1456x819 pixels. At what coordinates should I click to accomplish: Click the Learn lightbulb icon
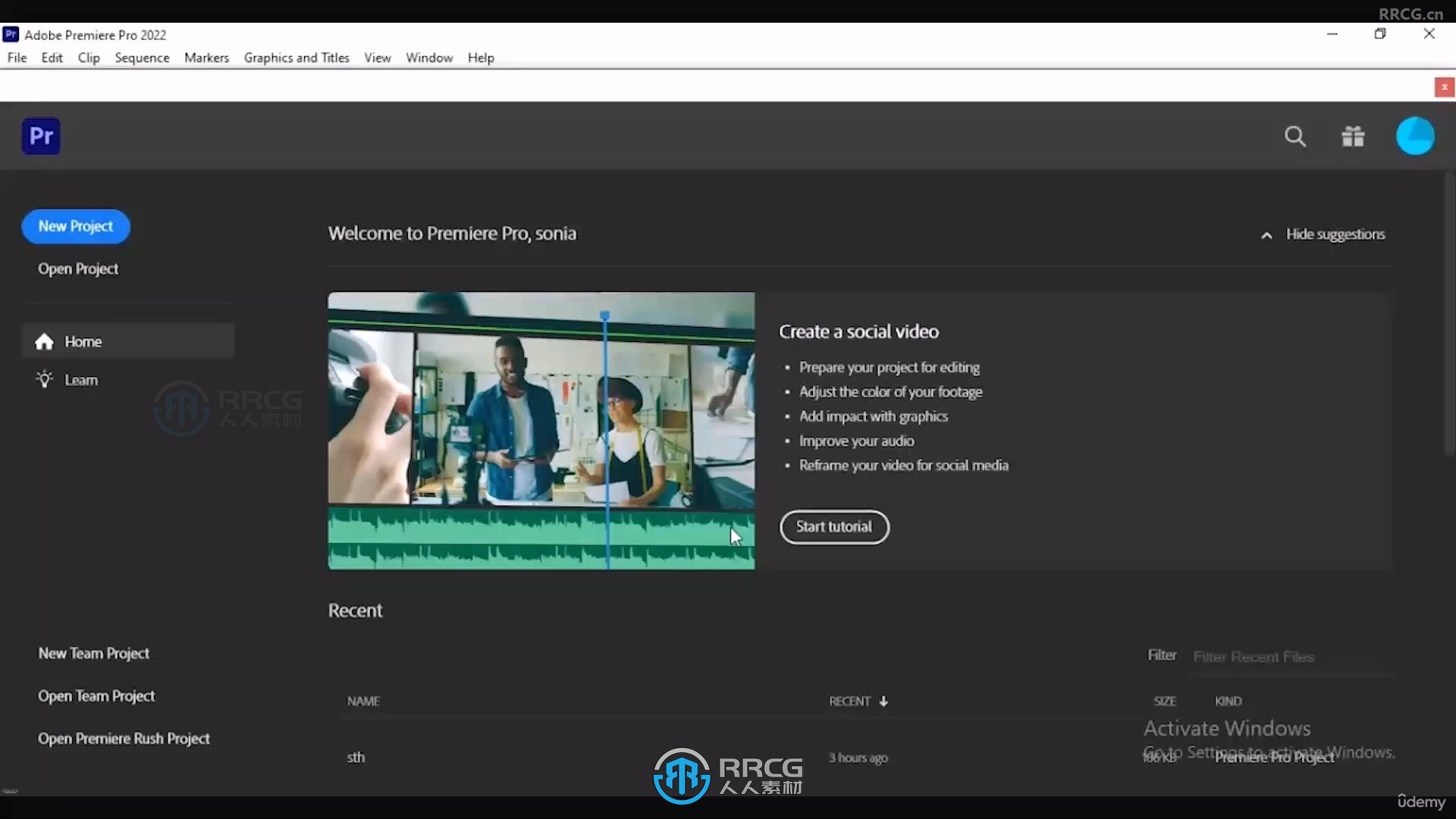(45, 380)
